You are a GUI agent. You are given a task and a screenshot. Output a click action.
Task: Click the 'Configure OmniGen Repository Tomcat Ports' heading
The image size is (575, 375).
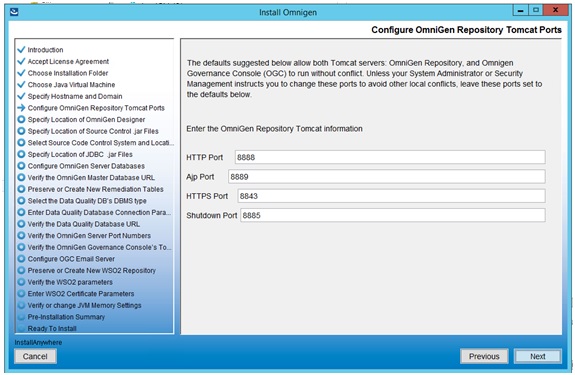466,30
